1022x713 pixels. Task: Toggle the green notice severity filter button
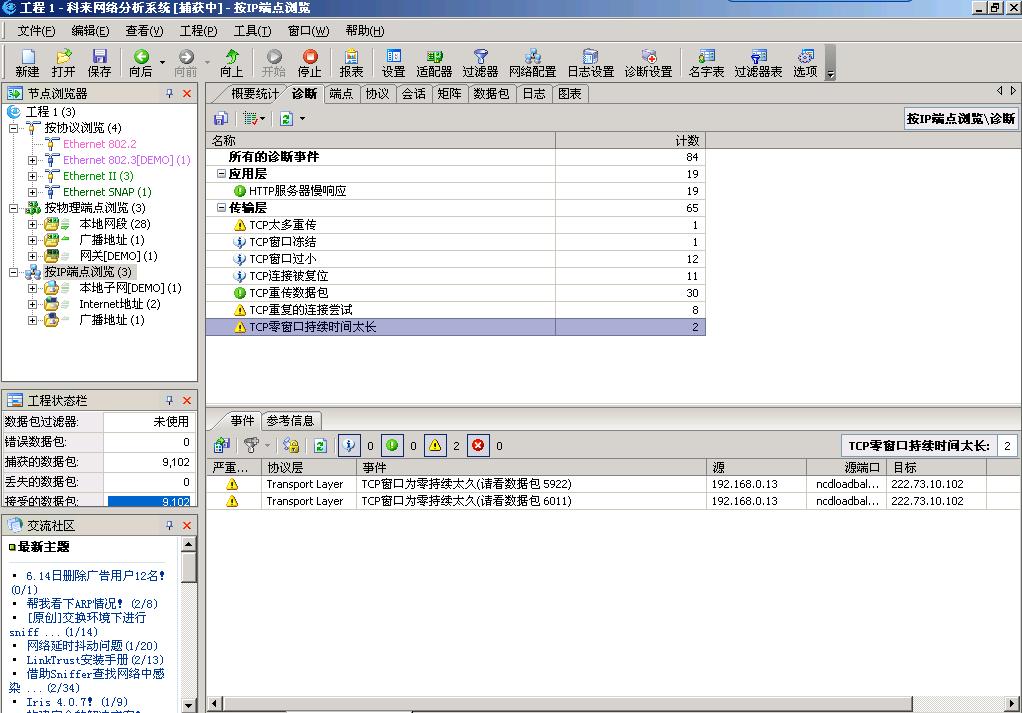pyautogui.click(x=392, y=446)
